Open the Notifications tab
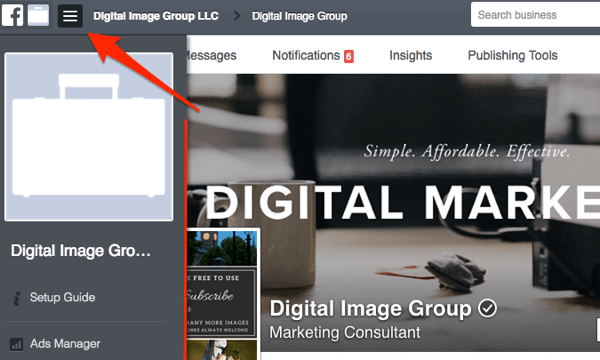 306,55
